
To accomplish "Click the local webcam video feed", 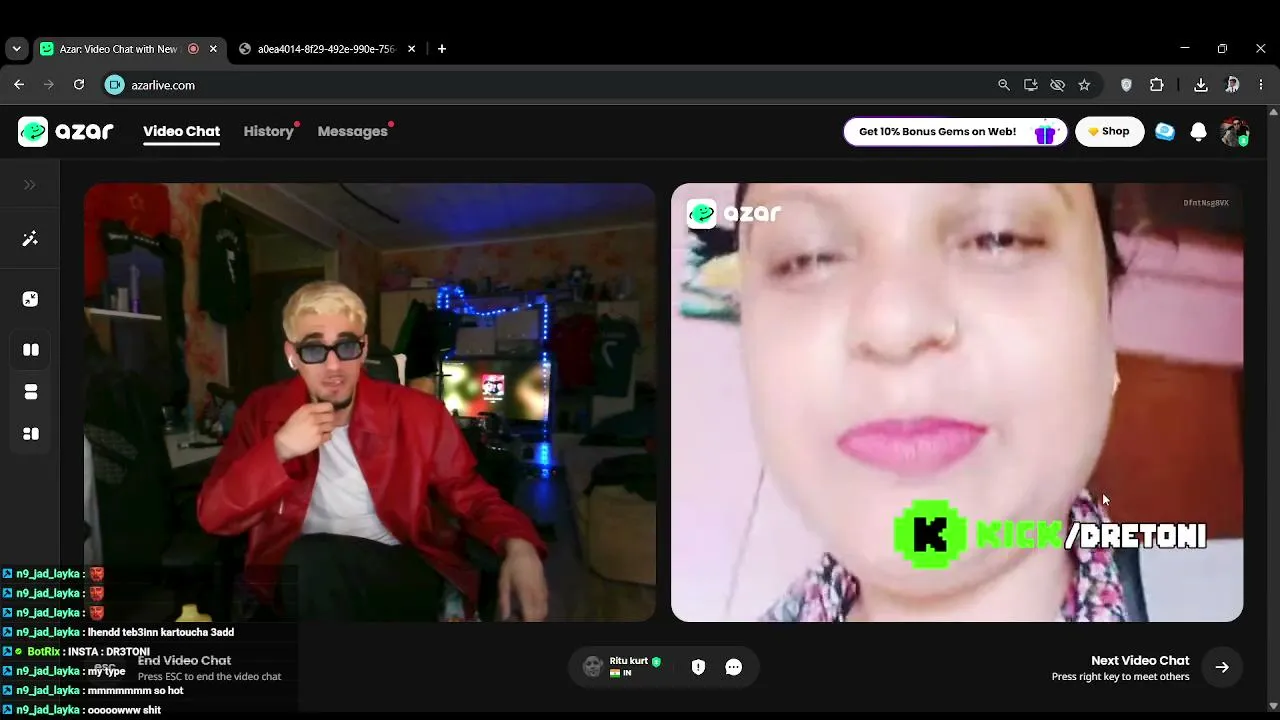I will pos(370,402).
